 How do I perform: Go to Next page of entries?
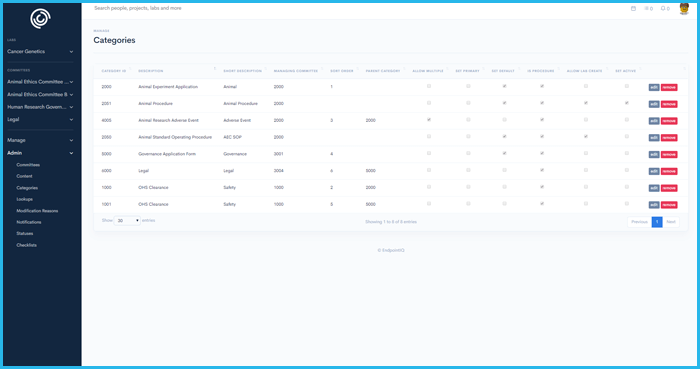tap(671, 222)
